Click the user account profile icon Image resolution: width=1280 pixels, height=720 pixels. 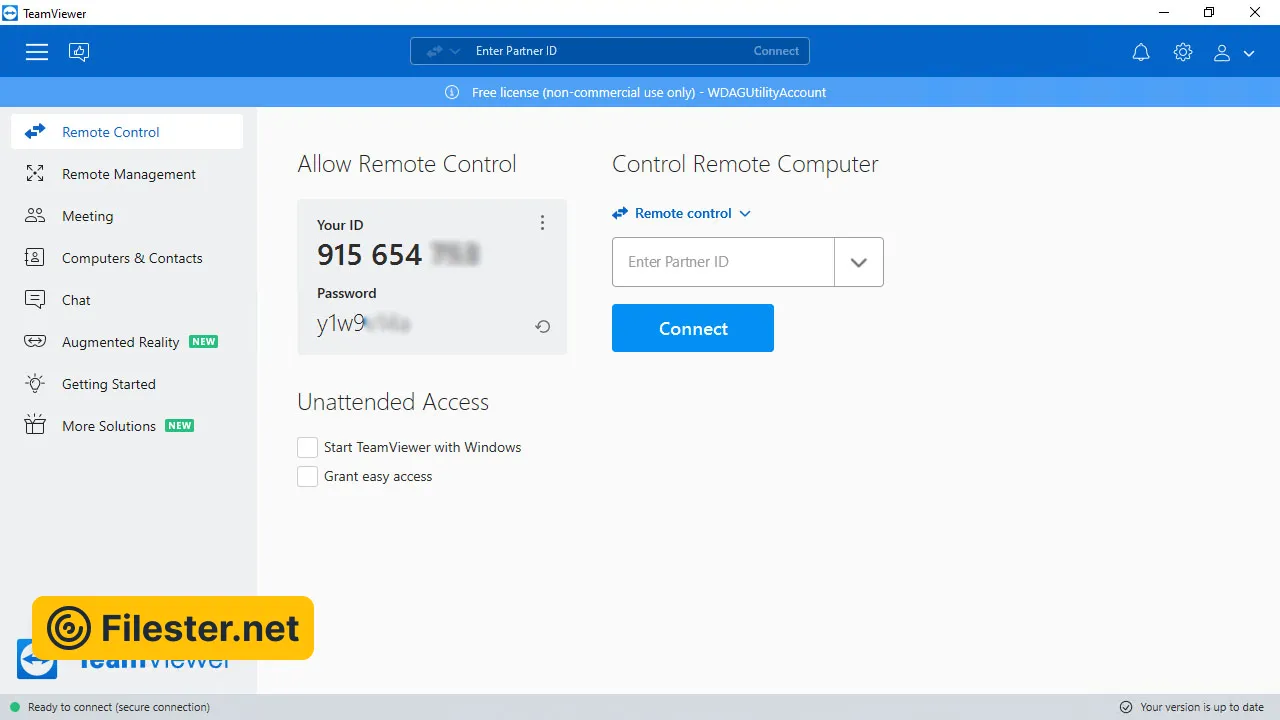[1222, 53]
